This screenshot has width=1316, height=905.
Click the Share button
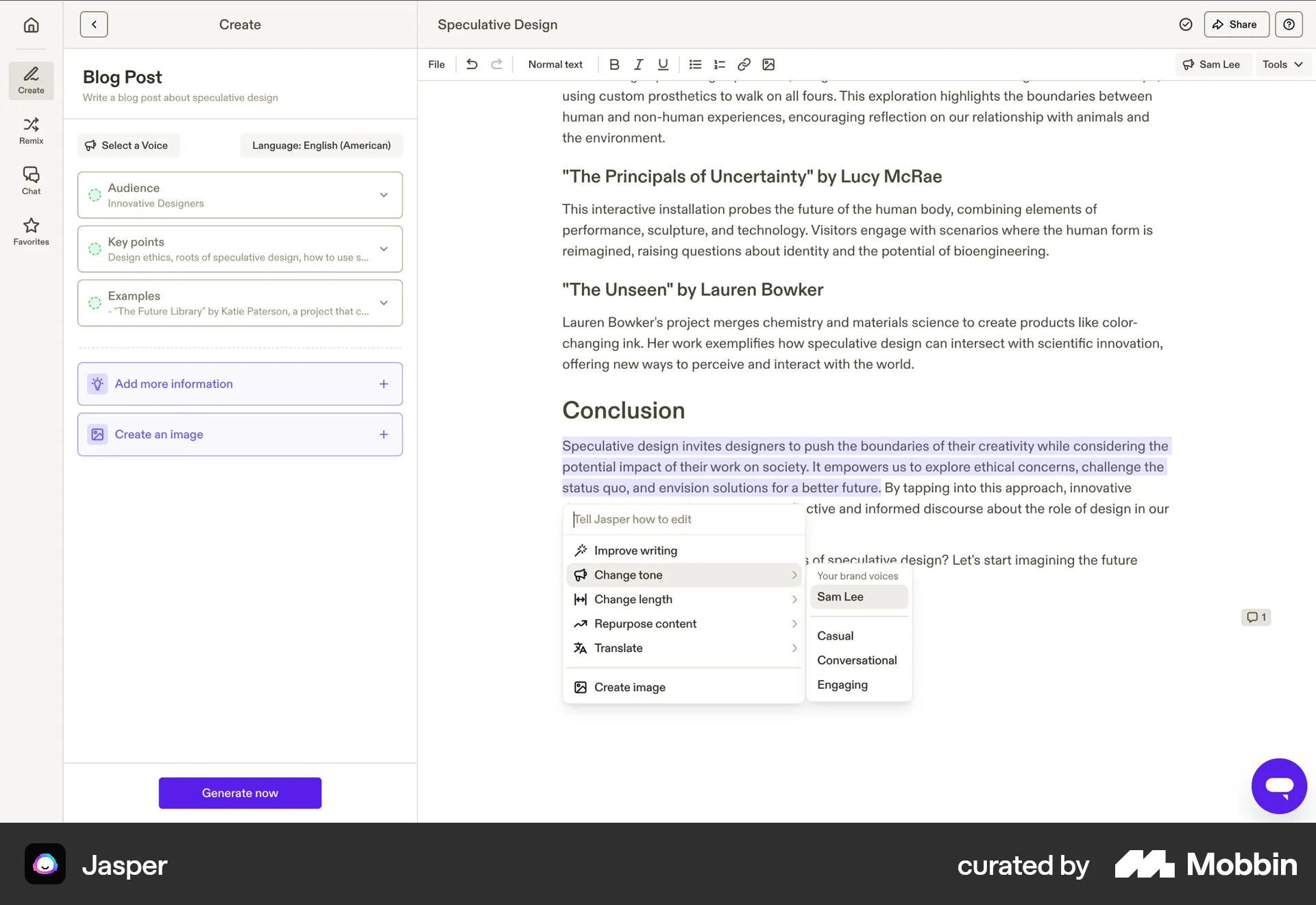1235,24
